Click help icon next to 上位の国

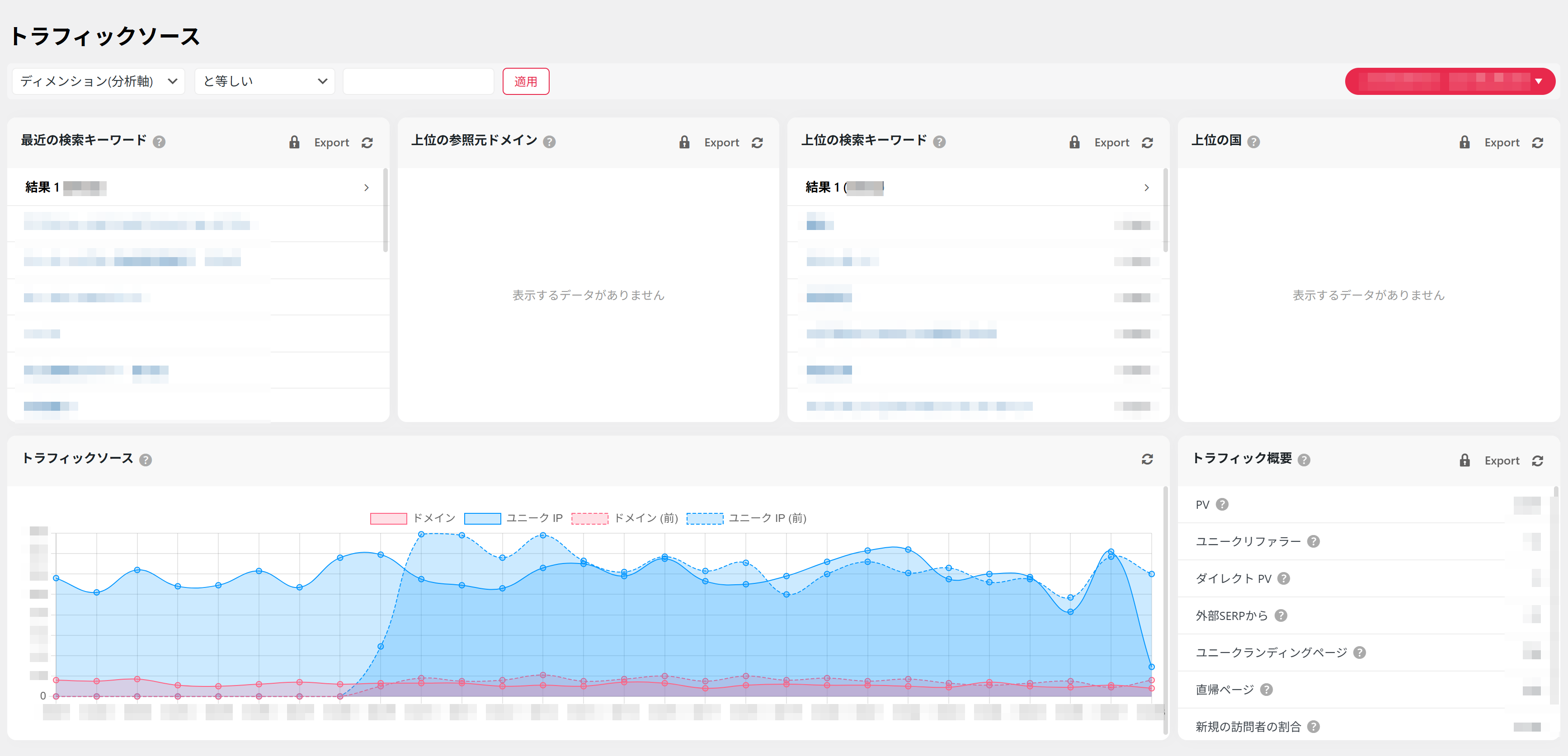[1253, 142]
